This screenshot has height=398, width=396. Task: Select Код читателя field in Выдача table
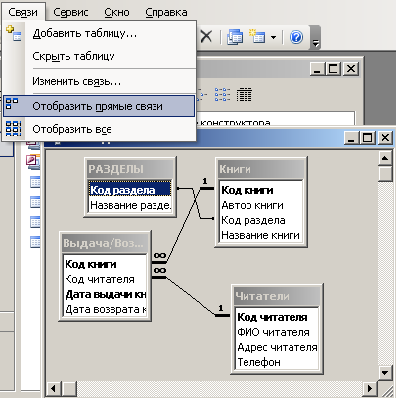pos(105,279)
